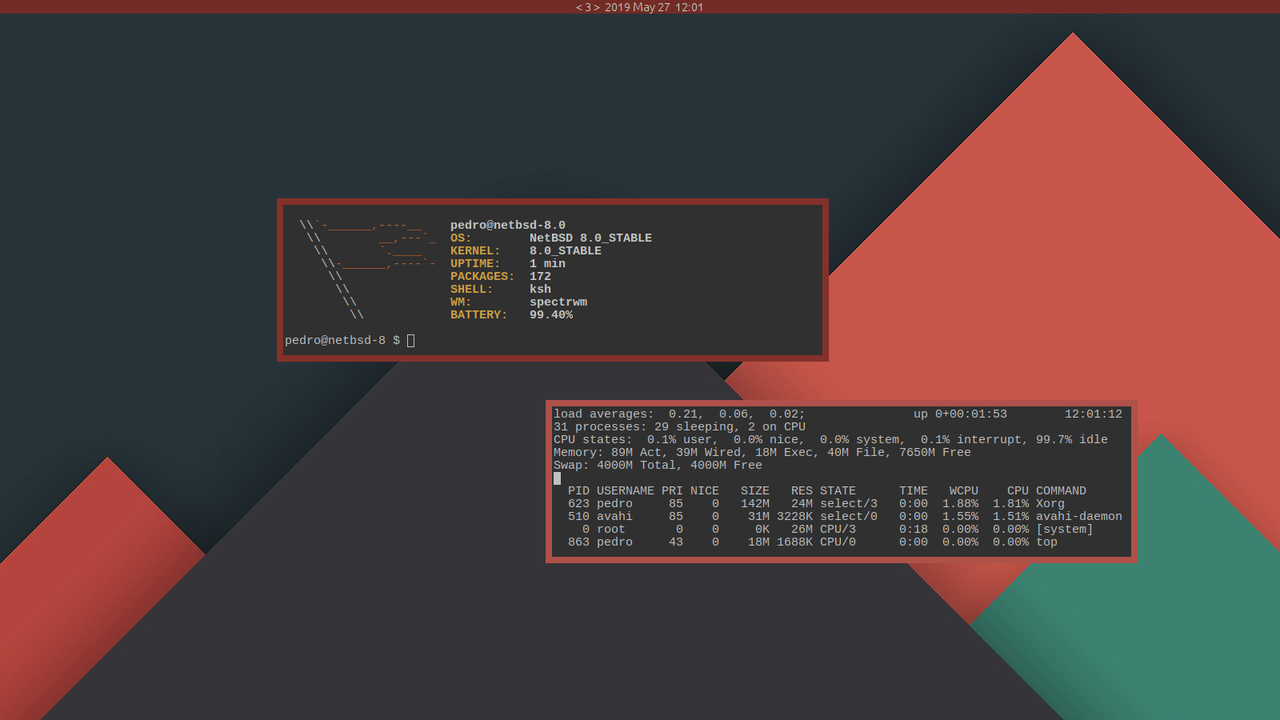1280x720 pixels.
Task: Click the UPTIME value '1 min'
Action: (x=547, y=264)
